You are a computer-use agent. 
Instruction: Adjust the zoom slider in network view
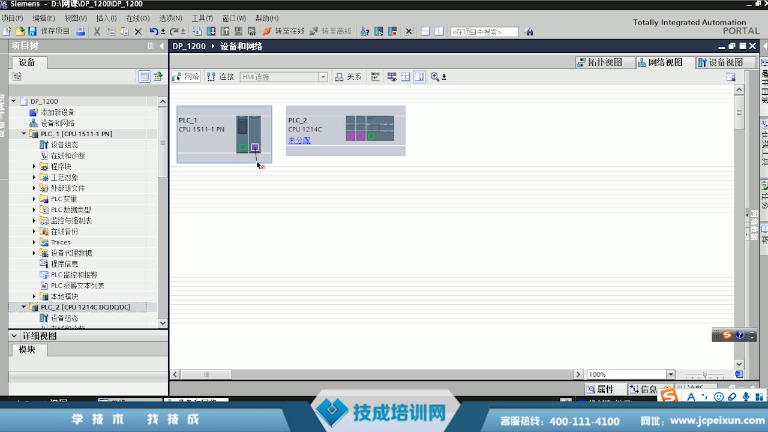point(705,375)
